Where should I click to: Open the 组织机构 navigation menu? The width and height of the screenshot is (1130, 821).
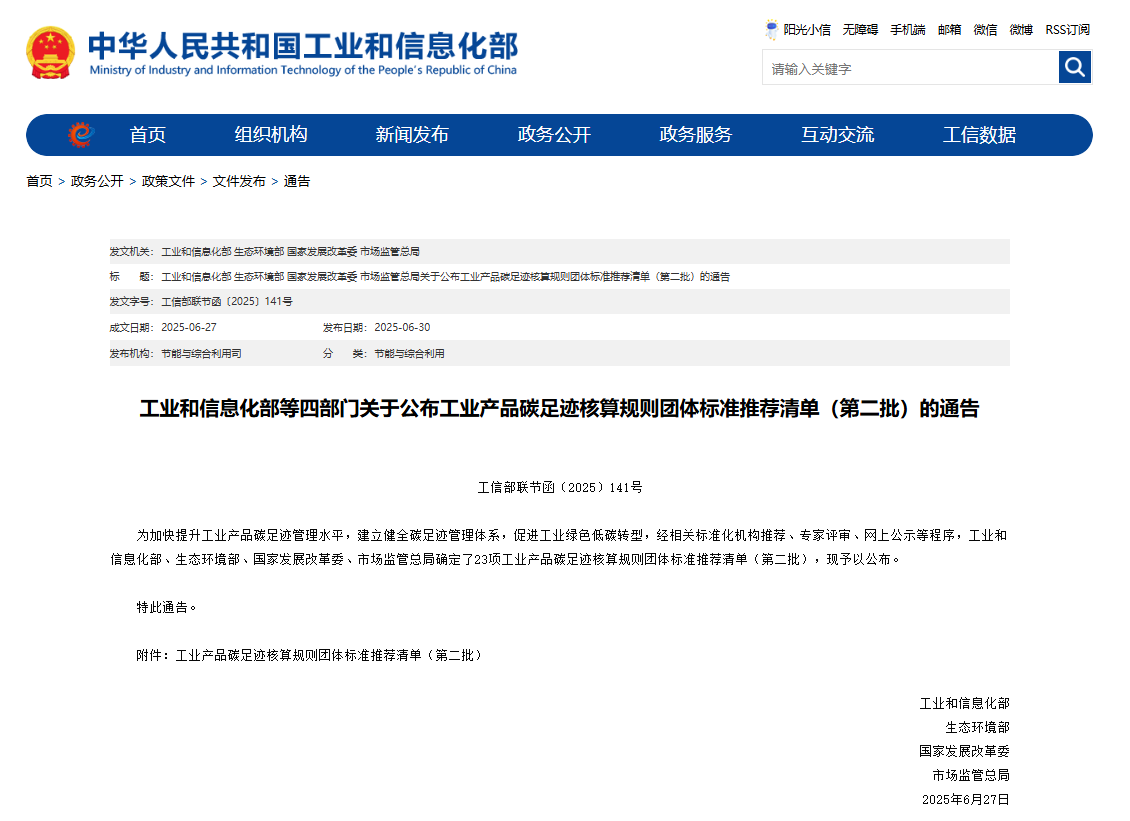271,135
